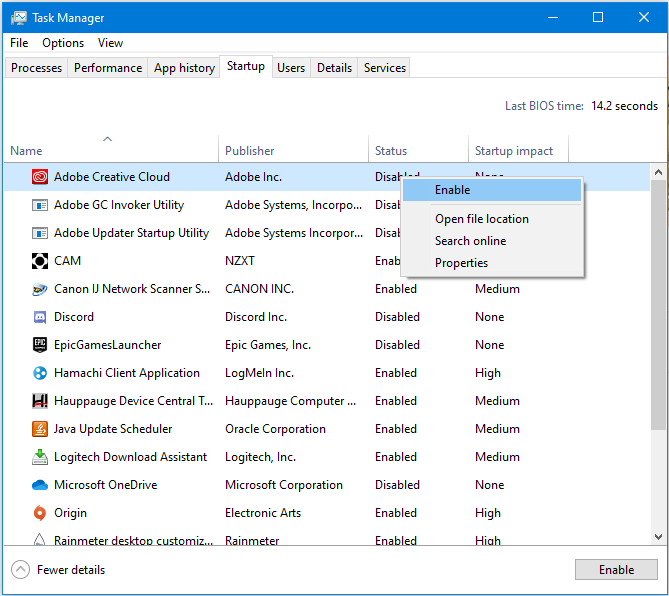
Task: Click the scrollbar down arrow
Action: pyautogui.click(x=658, y=537)
